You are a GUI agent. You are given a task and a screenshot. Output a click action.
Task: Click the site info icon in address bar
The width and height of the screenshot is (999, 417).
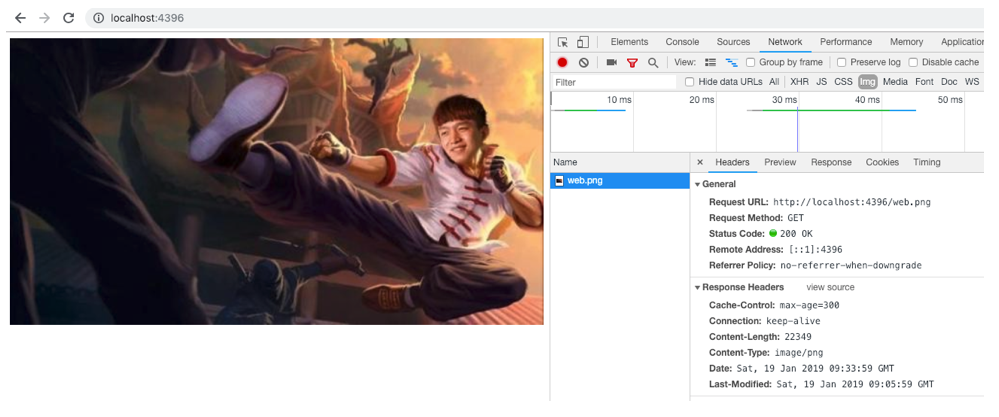click(x=98, y=18)
